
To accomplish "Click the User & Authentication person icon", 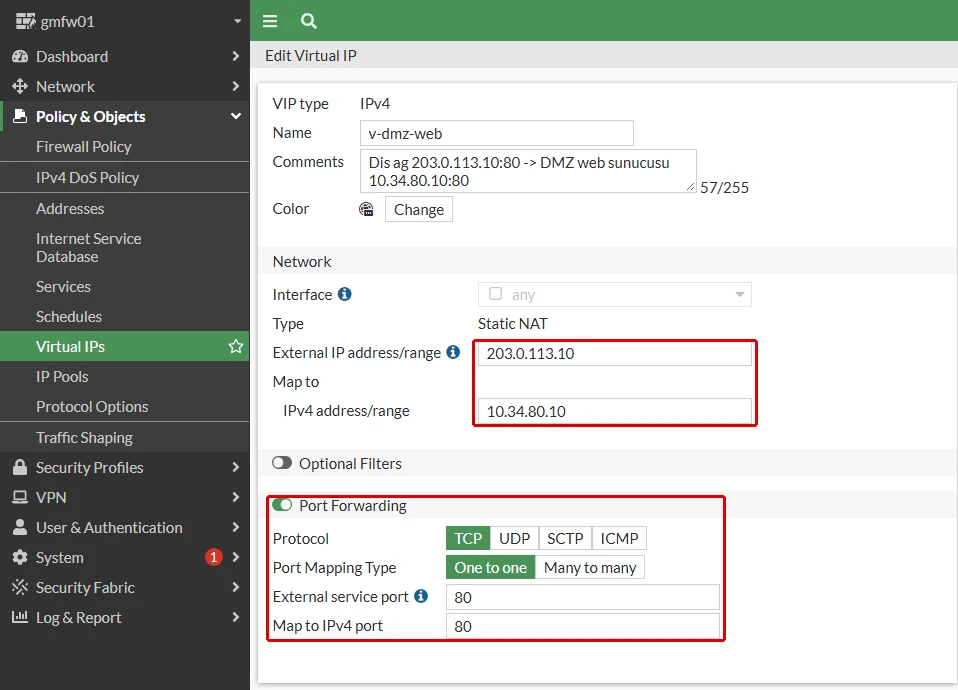I will 20,527.
